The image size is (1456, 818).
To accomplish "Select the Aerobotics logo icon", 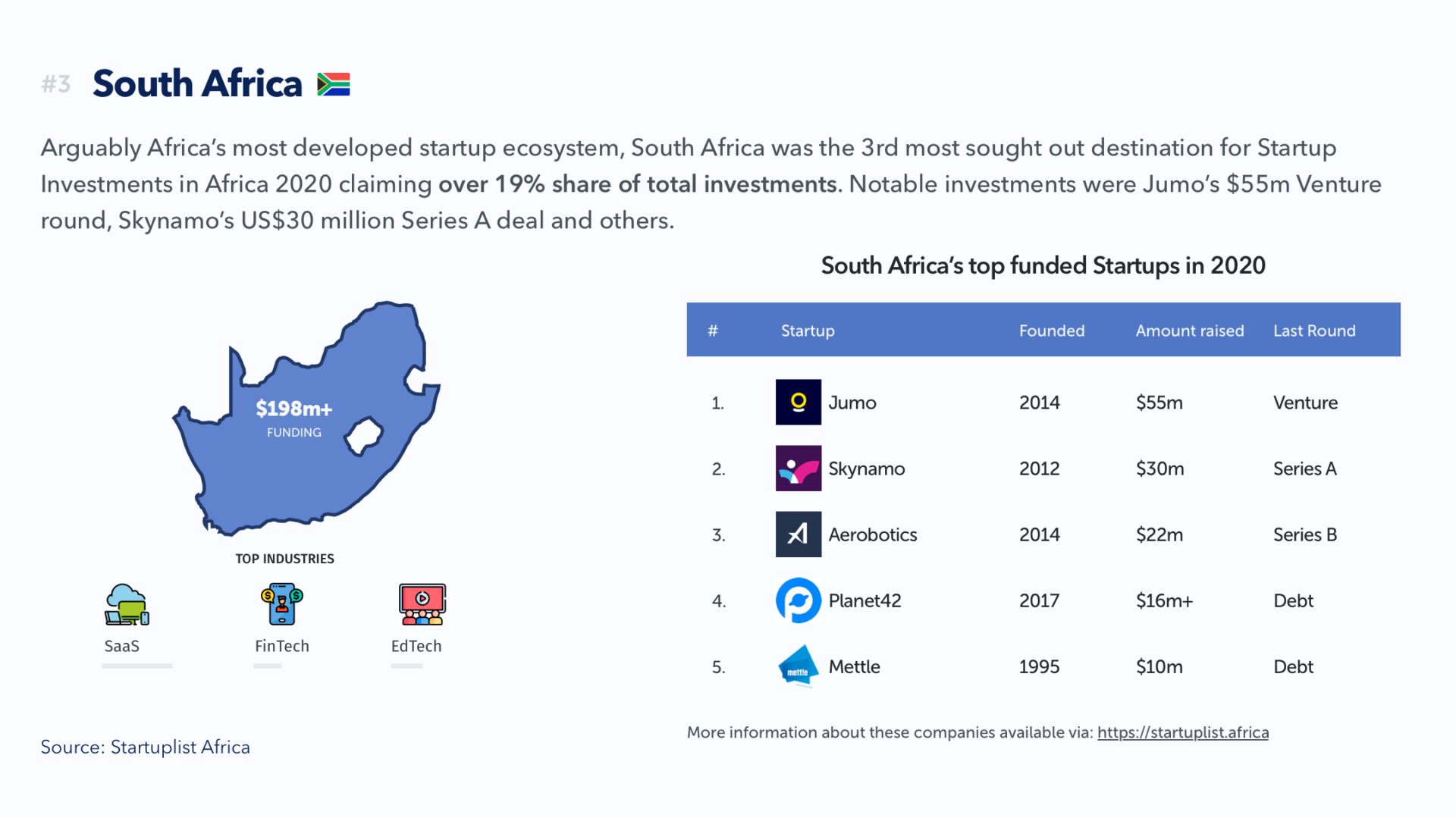I will point(798,534).
